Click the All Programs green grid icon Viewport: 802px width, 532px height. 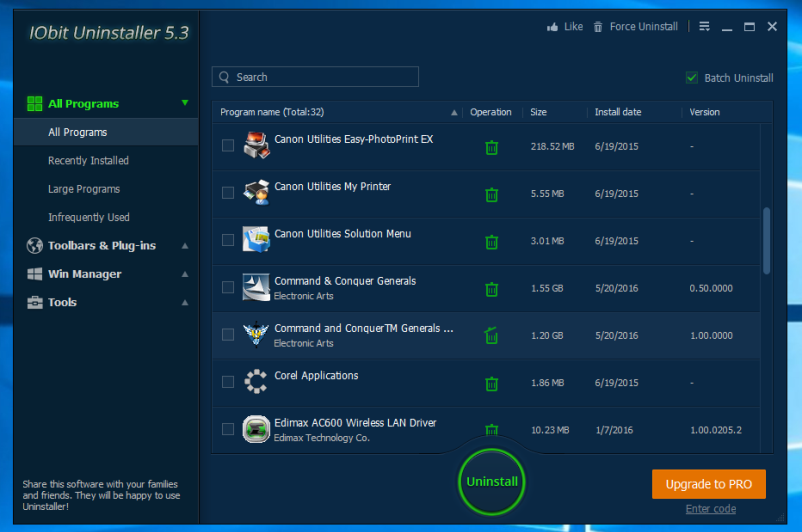(35, 103)
